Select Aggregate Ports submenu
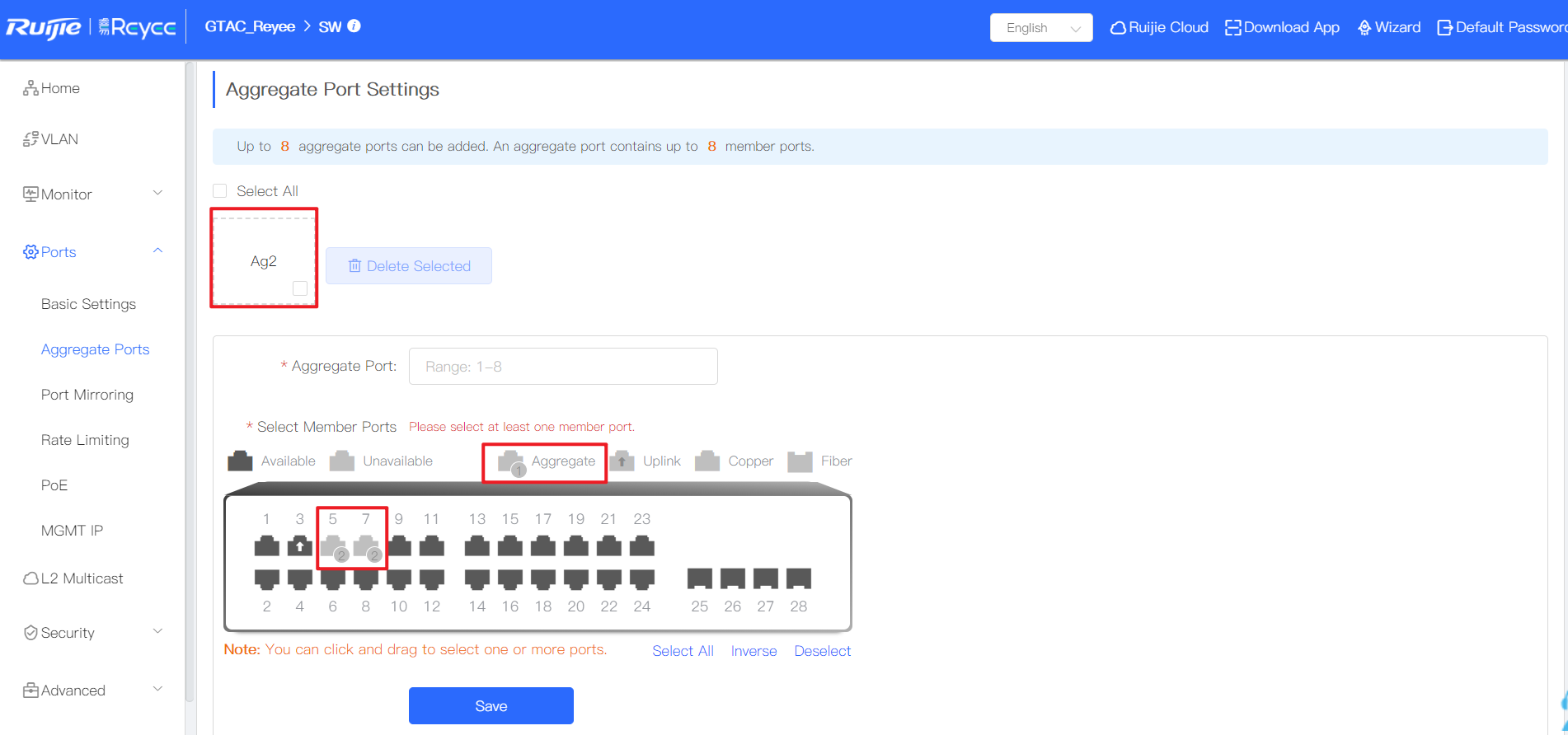The image size is (1568, 735). 95,349
